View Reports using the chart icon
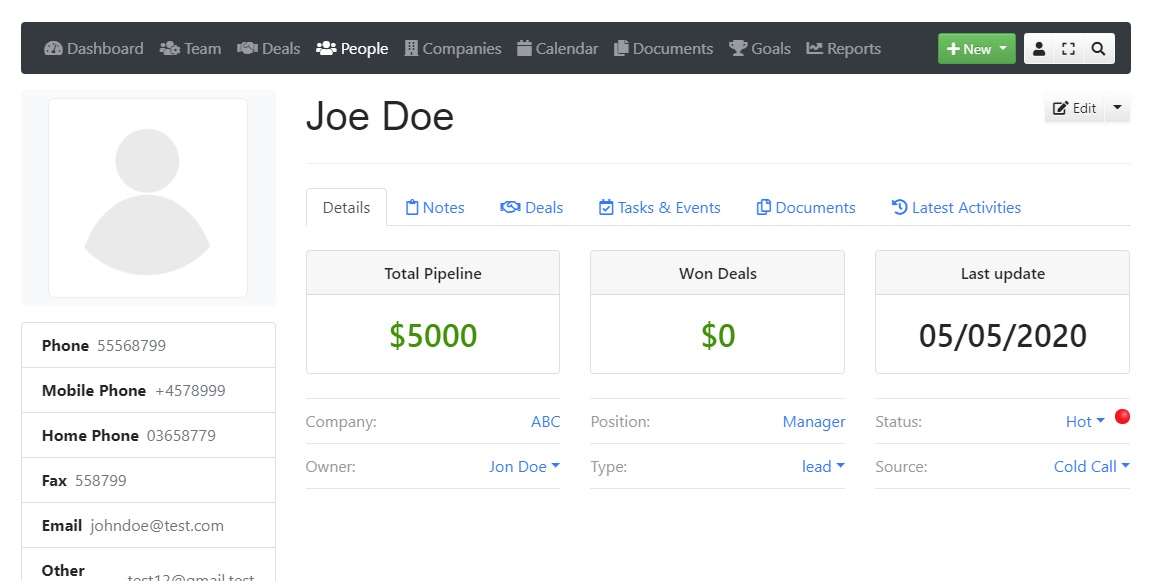This screenshot has height=581, width=1157. click(816, 47)
